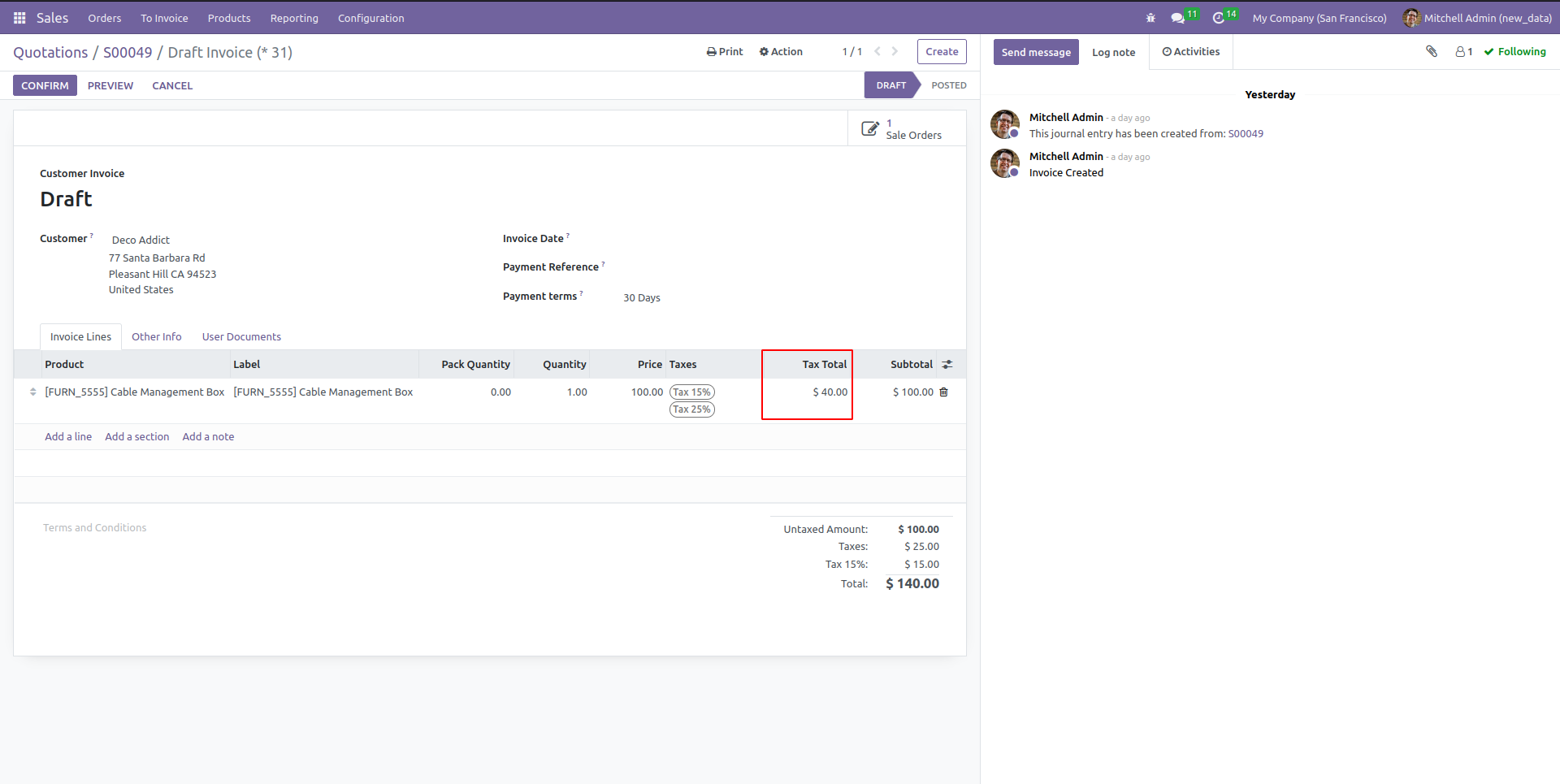The image size is (1560, 784).
Task: Open the Products menu
Action: click(x=229, y=18)
